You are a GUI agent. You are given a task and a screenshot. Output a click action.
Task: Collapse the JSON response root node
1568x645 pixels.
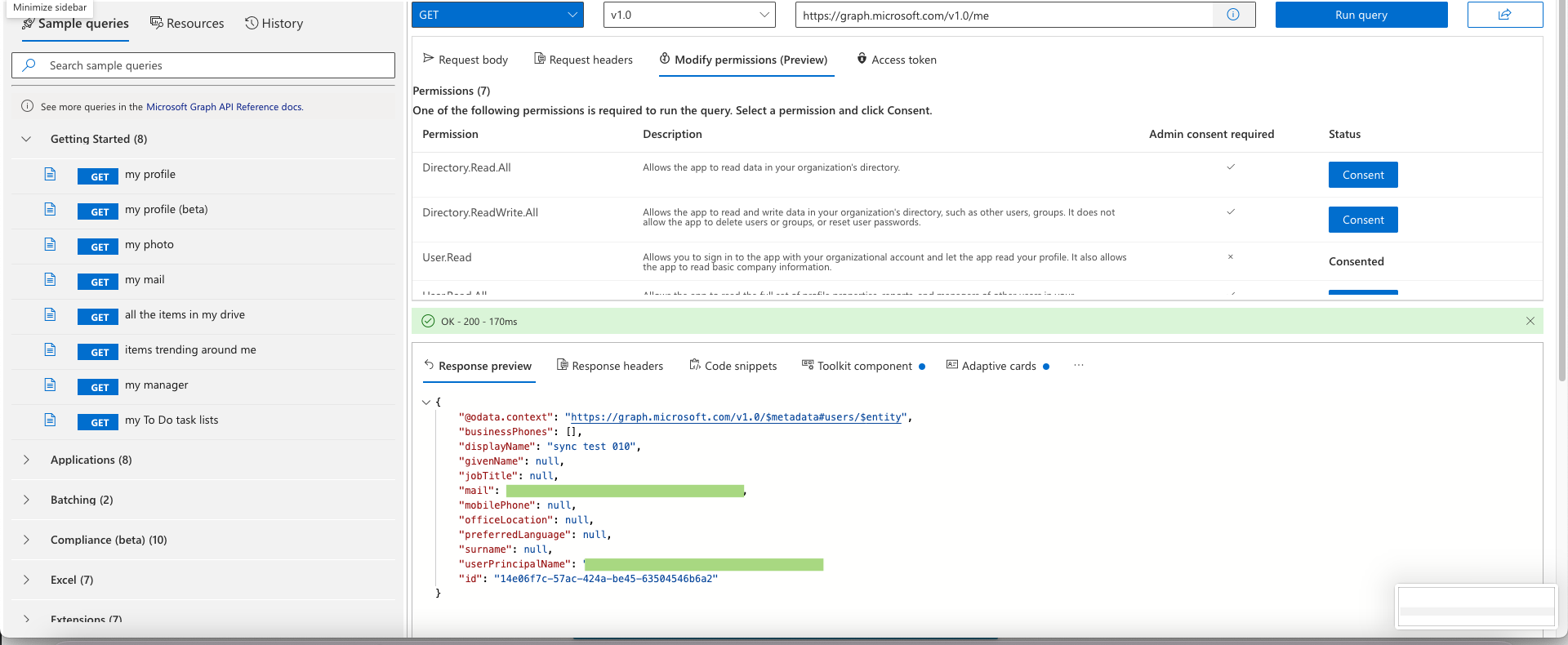coord(426,402)
